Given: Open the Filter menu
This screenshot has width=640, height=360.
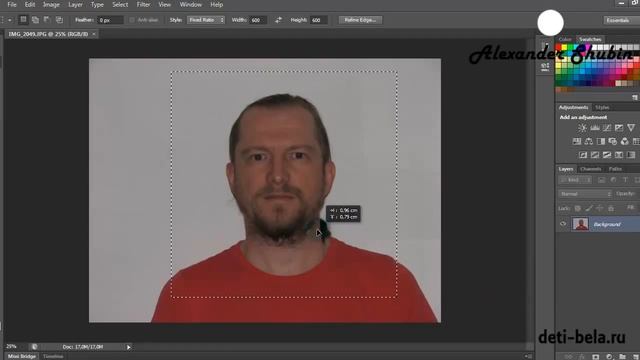Looking at the screenshot, I should coord(143,4).
